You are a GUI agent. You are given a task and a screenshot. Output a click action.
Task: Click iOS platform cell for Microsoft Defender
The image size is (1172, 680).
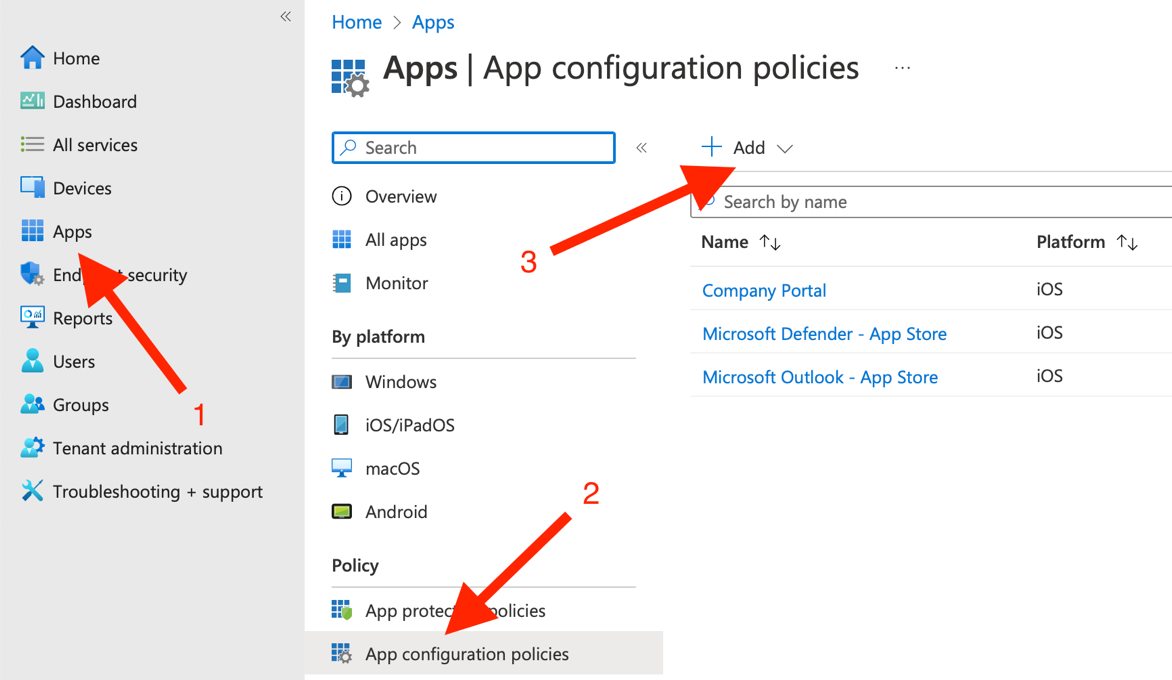1049,333
